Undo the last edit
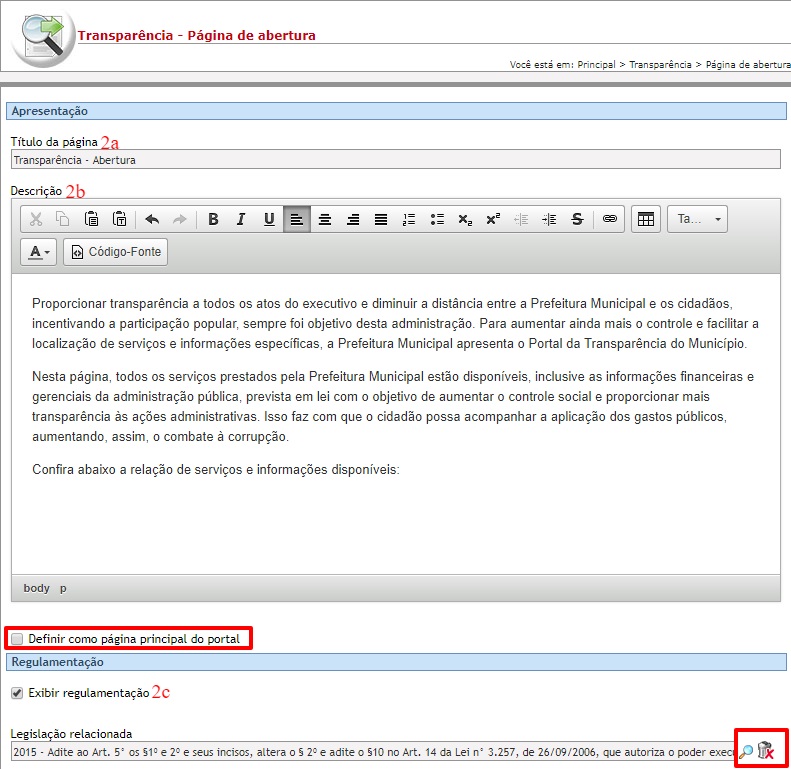This screenshot has width=791, height=769. [152, 219]
